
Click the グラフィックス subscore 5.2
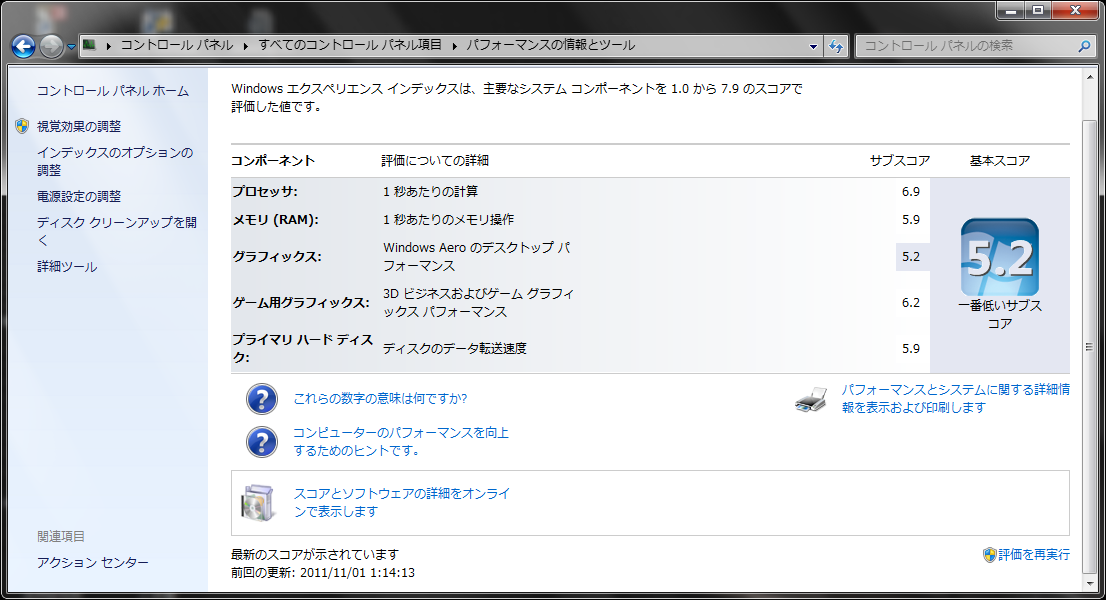[x=911, y=257]
